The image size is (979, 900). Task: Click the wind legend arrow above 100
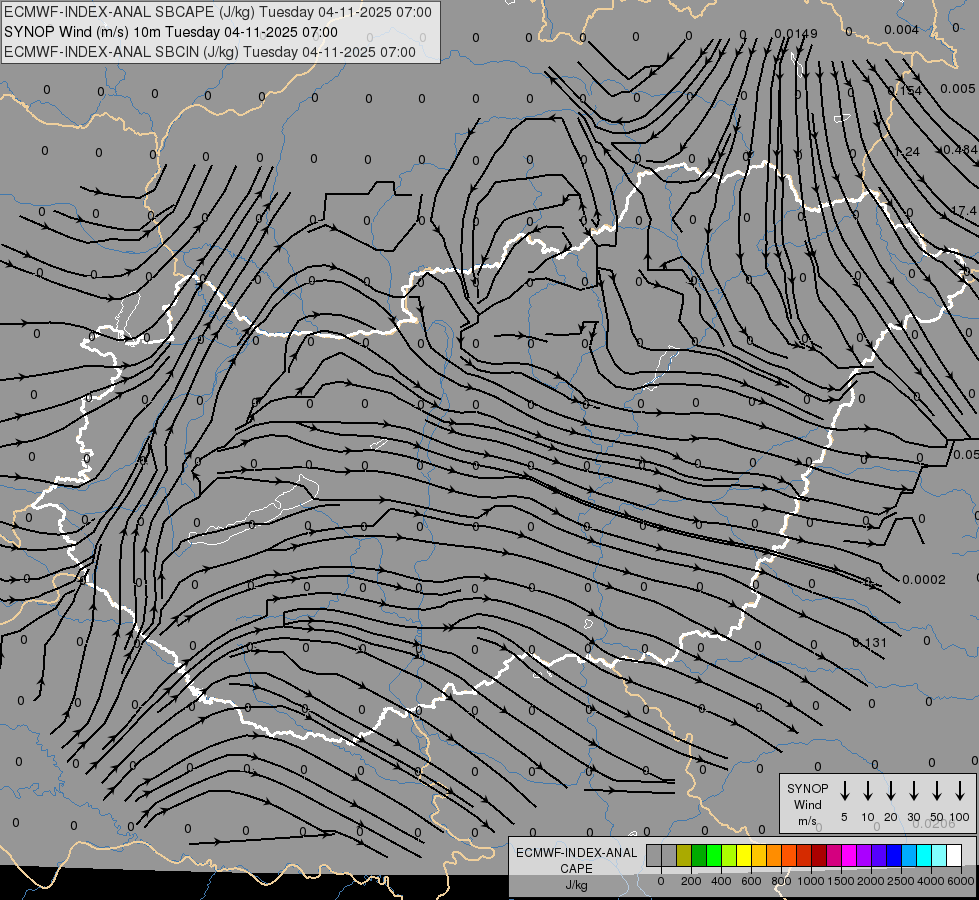(960, 790)
